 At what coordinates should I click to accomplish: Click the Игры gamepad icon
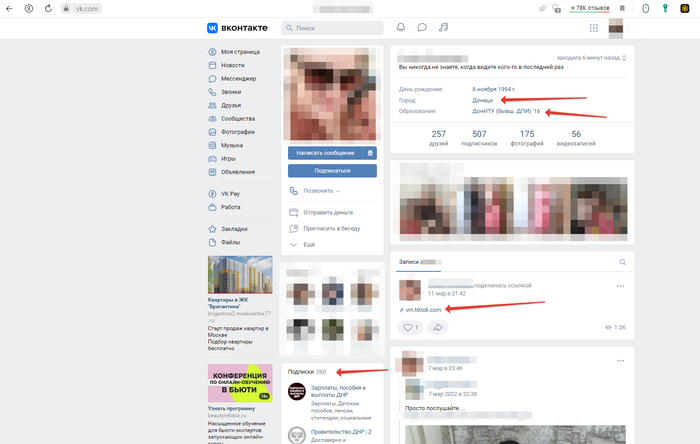(x=212, y=159)
